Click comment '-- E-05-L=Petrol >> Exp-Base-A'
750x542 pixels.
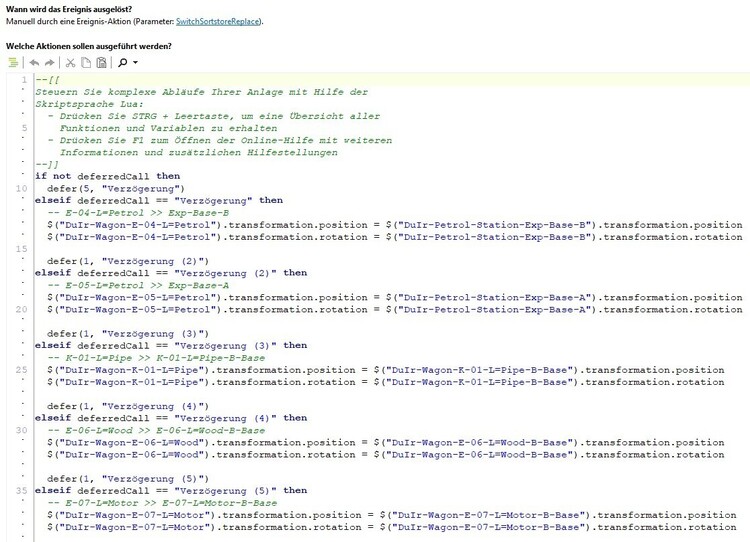[x=138, y=286]
